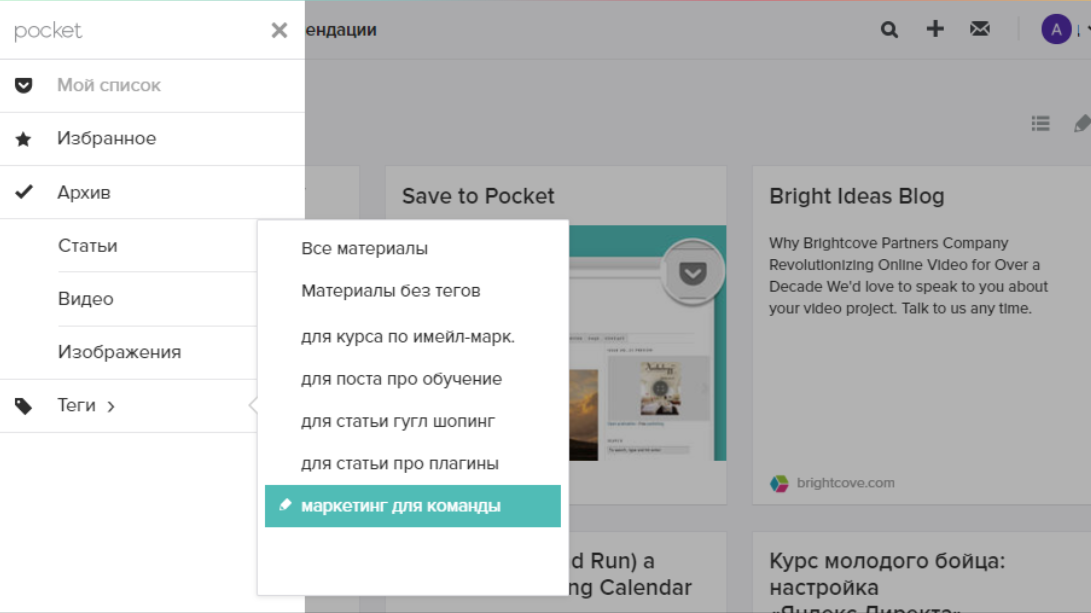Screen dimensions: 1091x613
Task: Open the Marketing Calendar article title
Action: point(631,574)
